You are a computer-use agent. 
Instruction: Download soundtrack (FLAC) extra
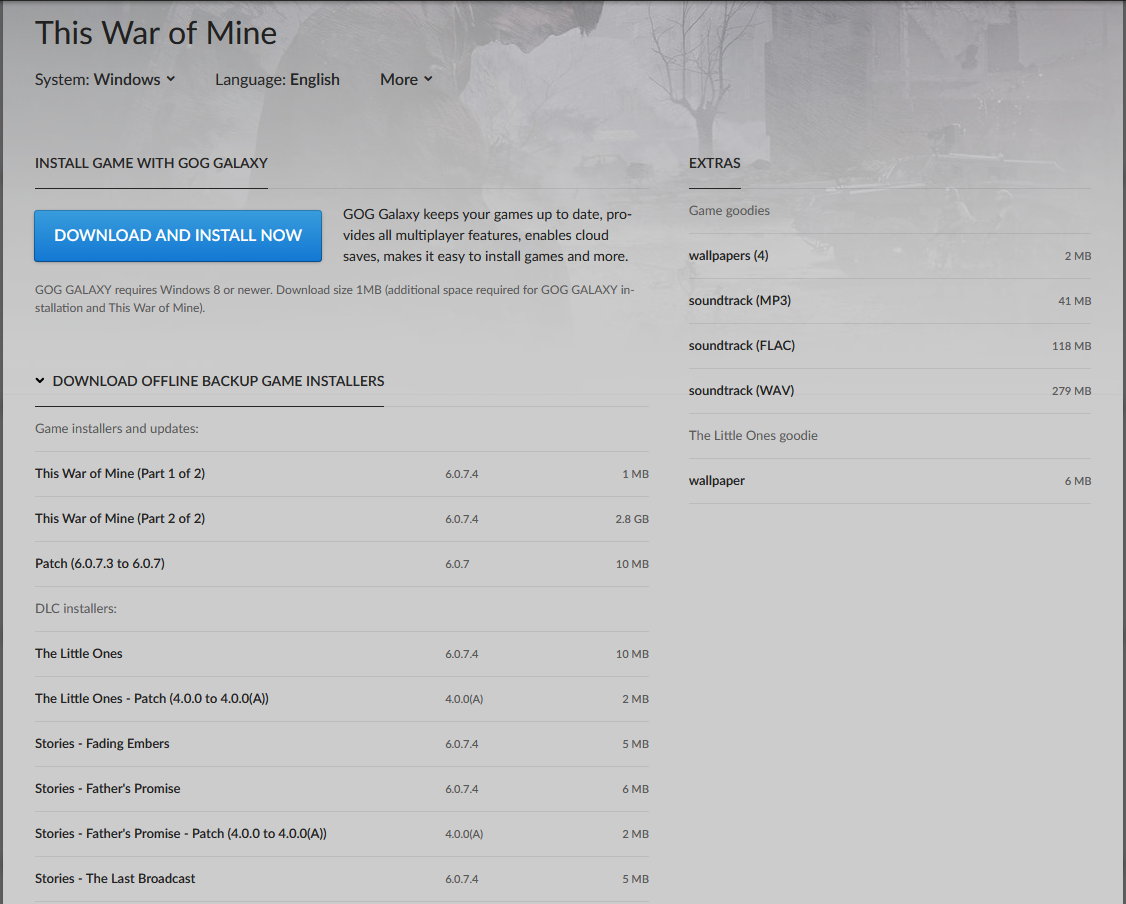tap(890, 346)
